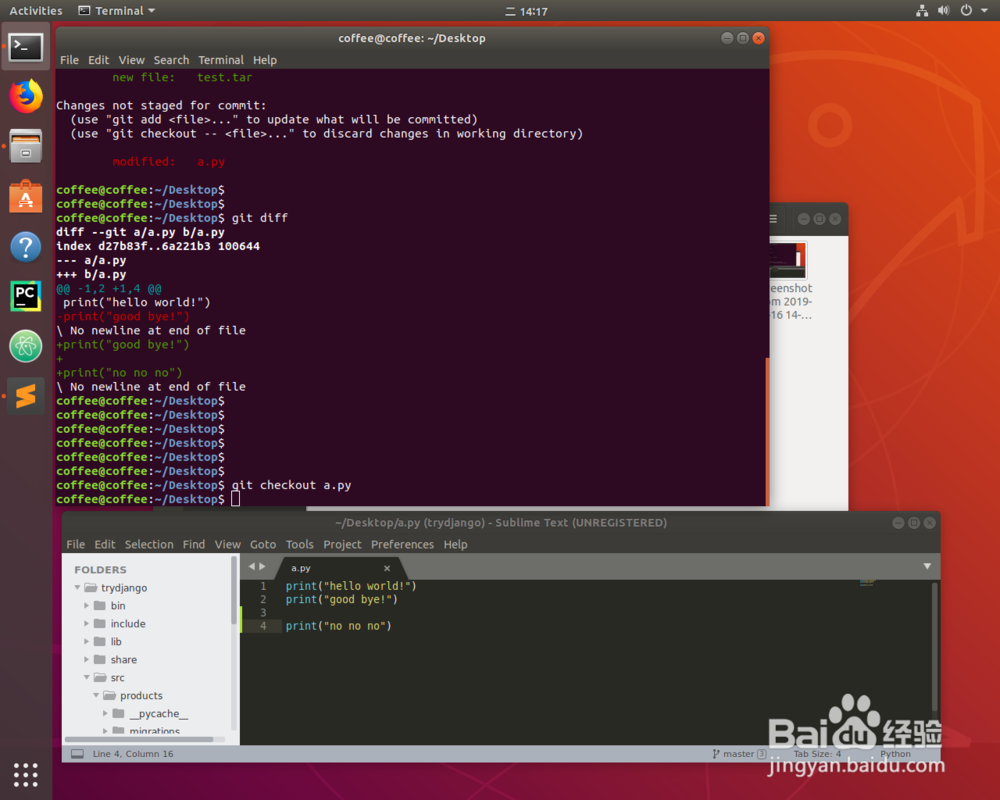Click the FOLDERS sidebar heading
Viewport: 1000px width, 800px height.
100,570
